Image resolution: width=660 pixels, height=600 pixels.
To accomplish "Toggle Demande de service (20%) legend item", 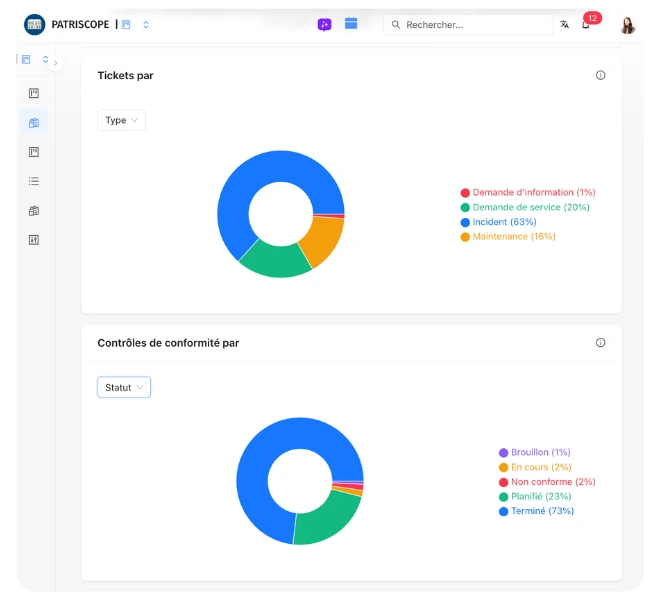I will 525,208.
